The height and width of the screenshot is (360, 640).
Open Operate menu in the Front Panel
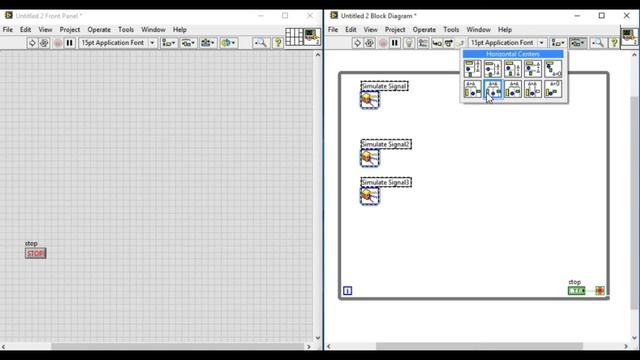(99, 29)
